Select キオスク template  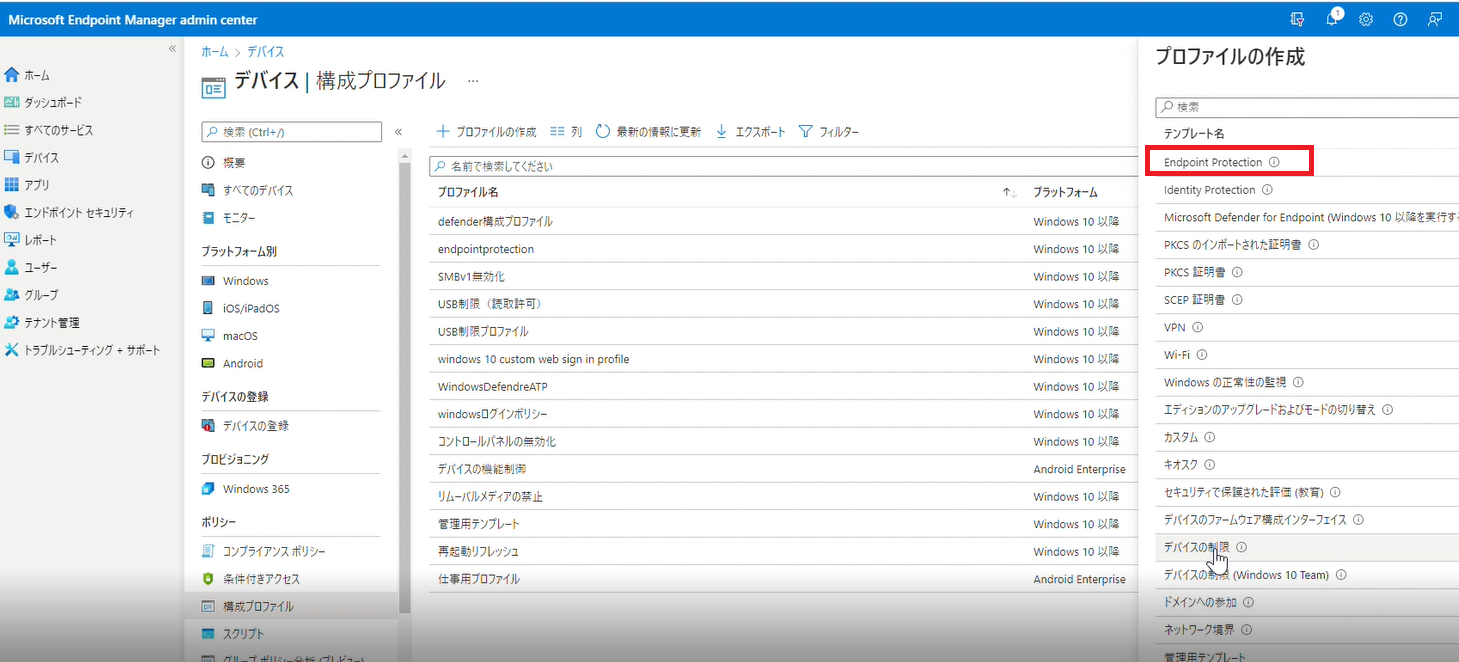click(1181, 465)
